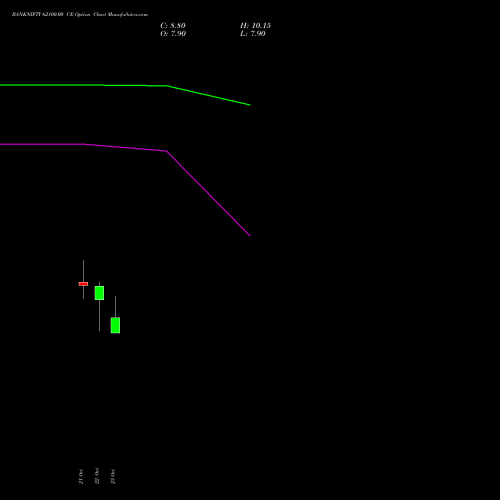The image size is (500, 500).
Task: Select the close value C: 8.80
Action: pyautogui.click(x=173, y=26)
